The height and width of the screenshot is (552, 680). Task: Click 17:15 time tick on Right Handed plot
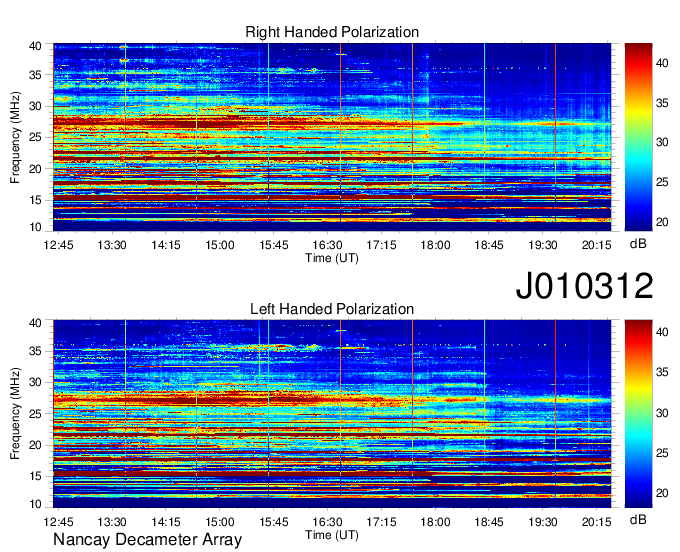pos(381,245)
